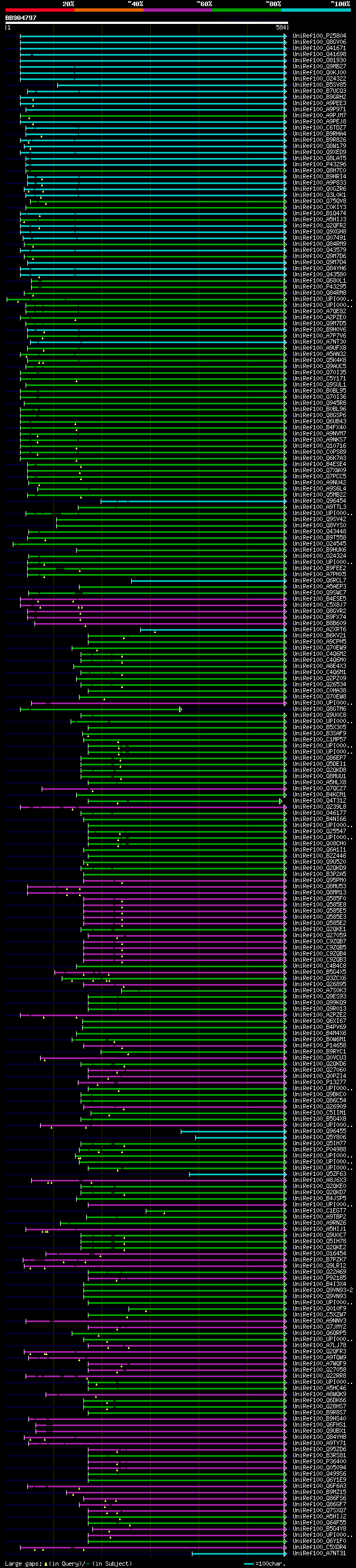This screenshot has height=1568, width=356.
Task: Click UniRef100_Q43579 label
Action: point(319,250)
